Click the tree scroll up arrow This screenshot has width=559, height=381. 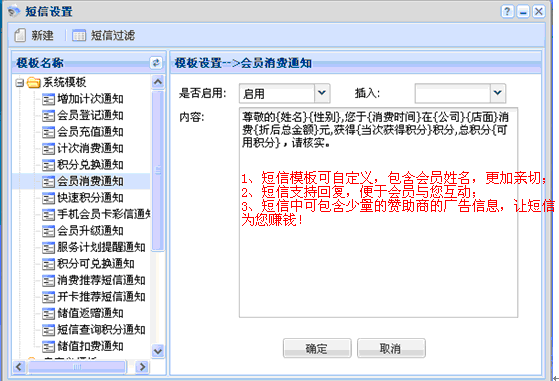coord(158,82)
